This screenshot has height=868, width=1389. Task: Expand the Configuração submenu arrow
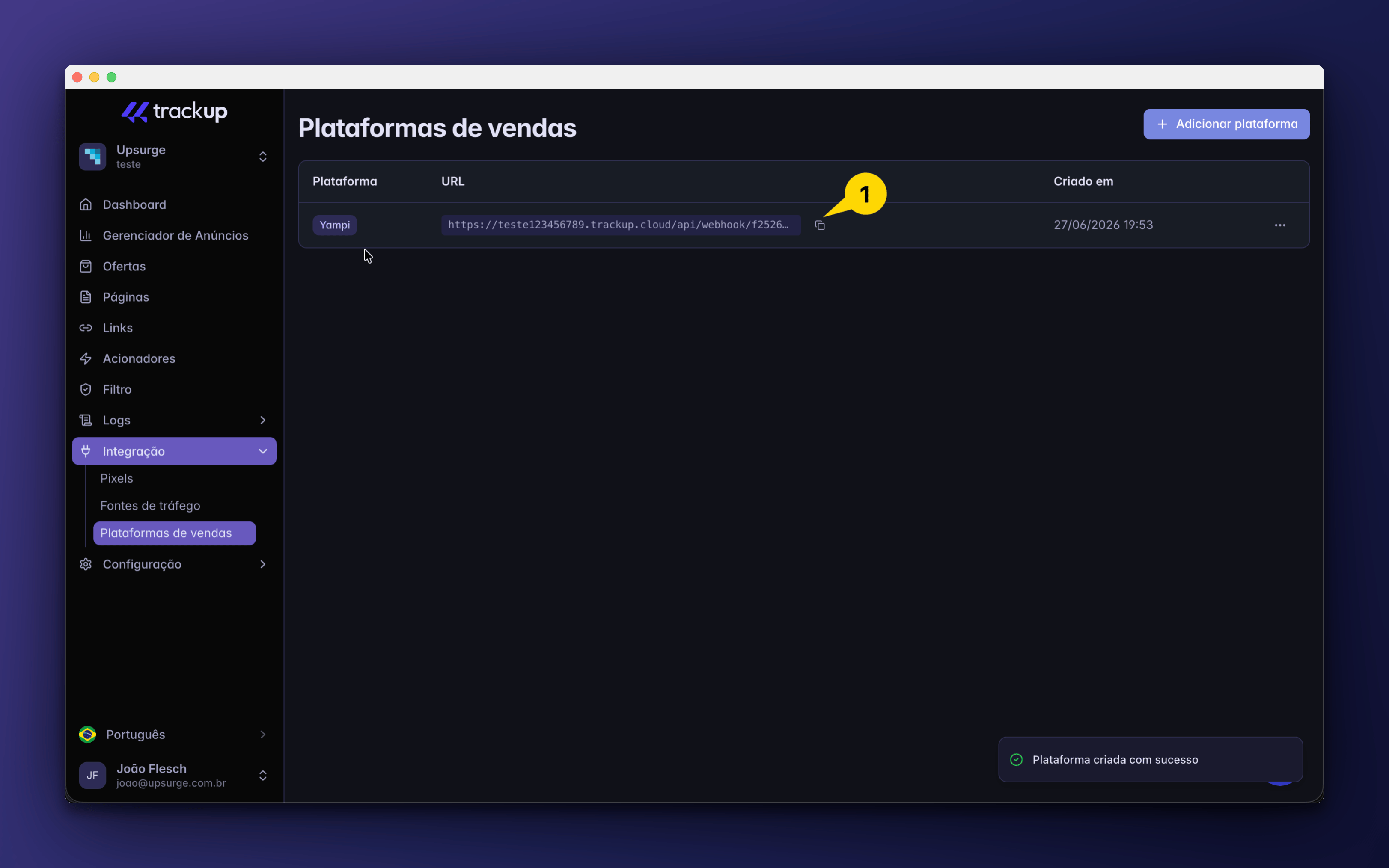pyautogui.click(x=262, y=564)
